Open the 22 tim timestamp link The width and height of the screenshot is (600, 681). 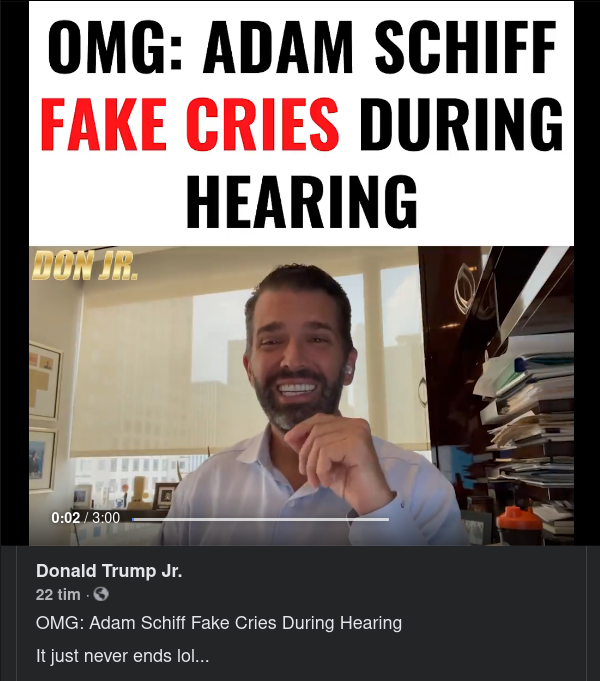coord(58,594)
